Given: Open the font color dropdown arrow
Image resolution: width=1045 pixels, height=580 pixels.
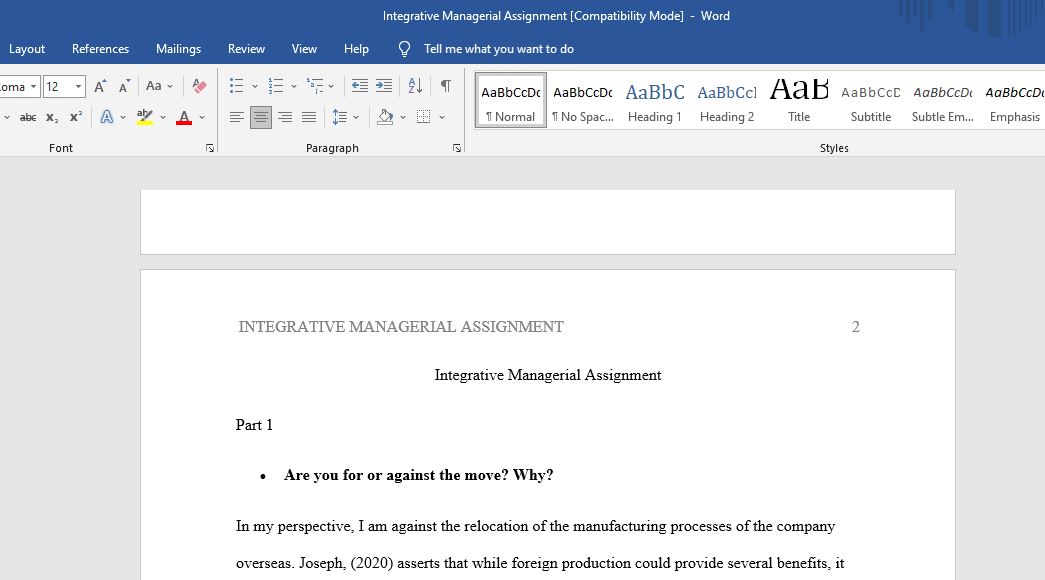Looking at the screenshot, I should [x=202, y=117].
